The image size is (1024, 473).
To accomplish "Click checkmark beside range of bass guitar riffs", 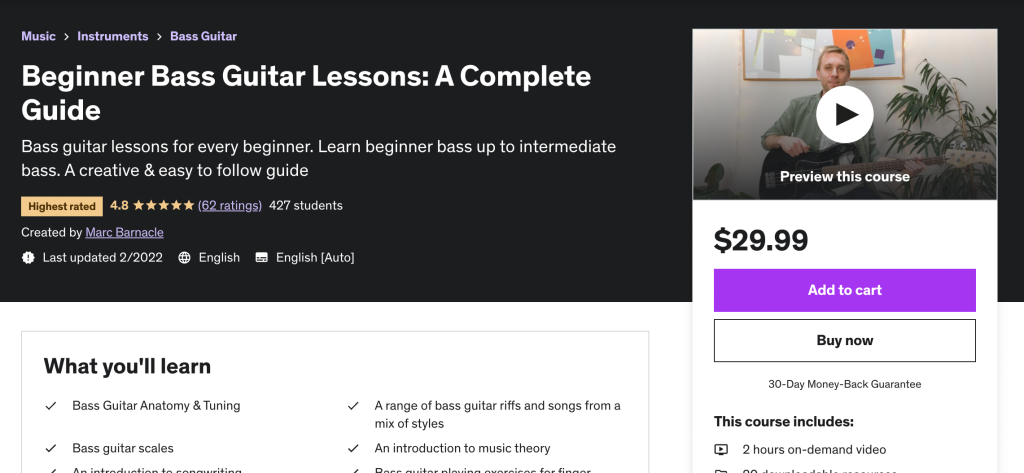I will pyautogui.click(x=353, y=406).
